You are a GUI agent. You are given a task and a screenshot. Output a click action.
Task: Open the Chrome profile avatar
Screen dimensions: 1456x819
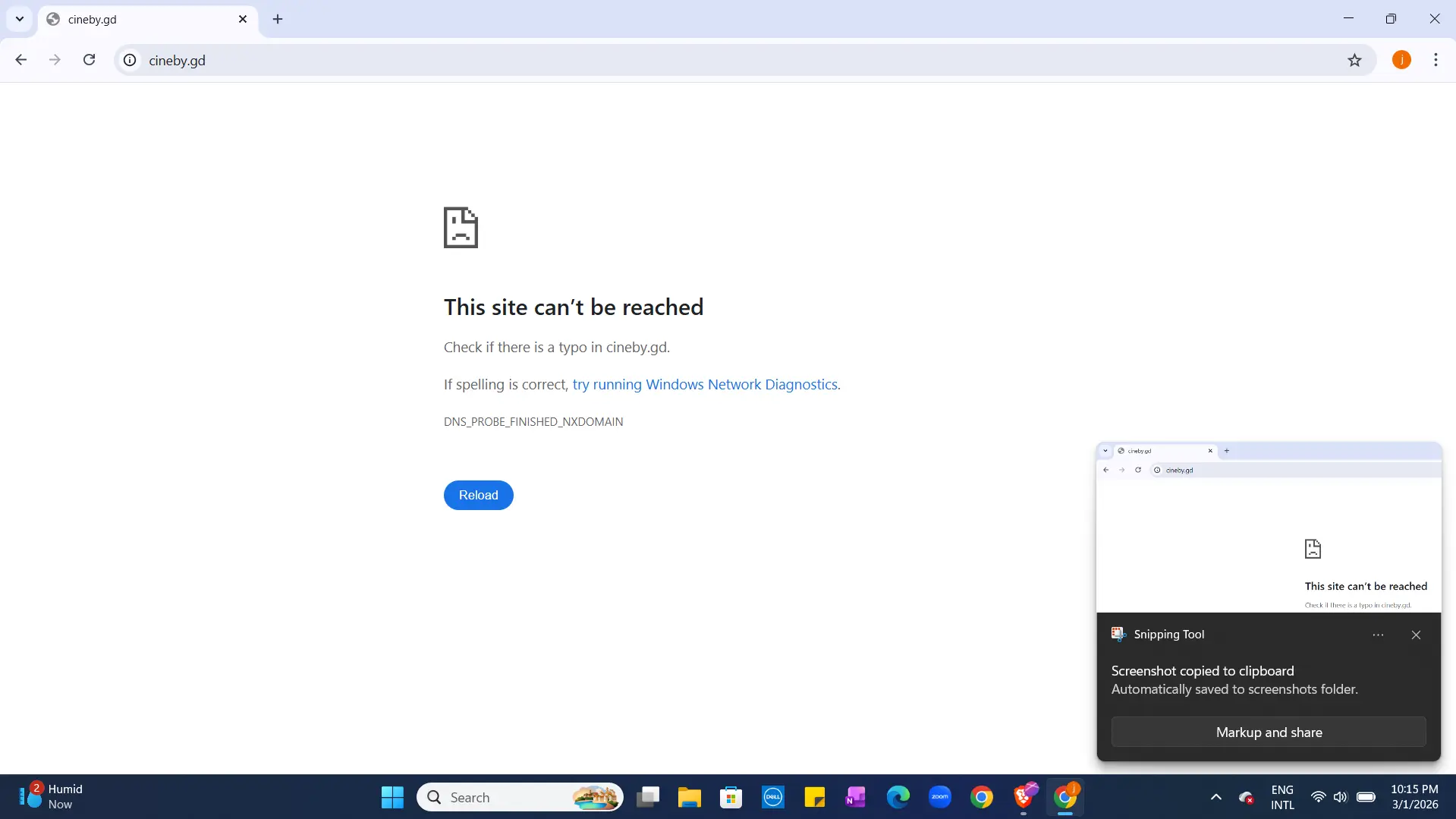coord(1401,60)
